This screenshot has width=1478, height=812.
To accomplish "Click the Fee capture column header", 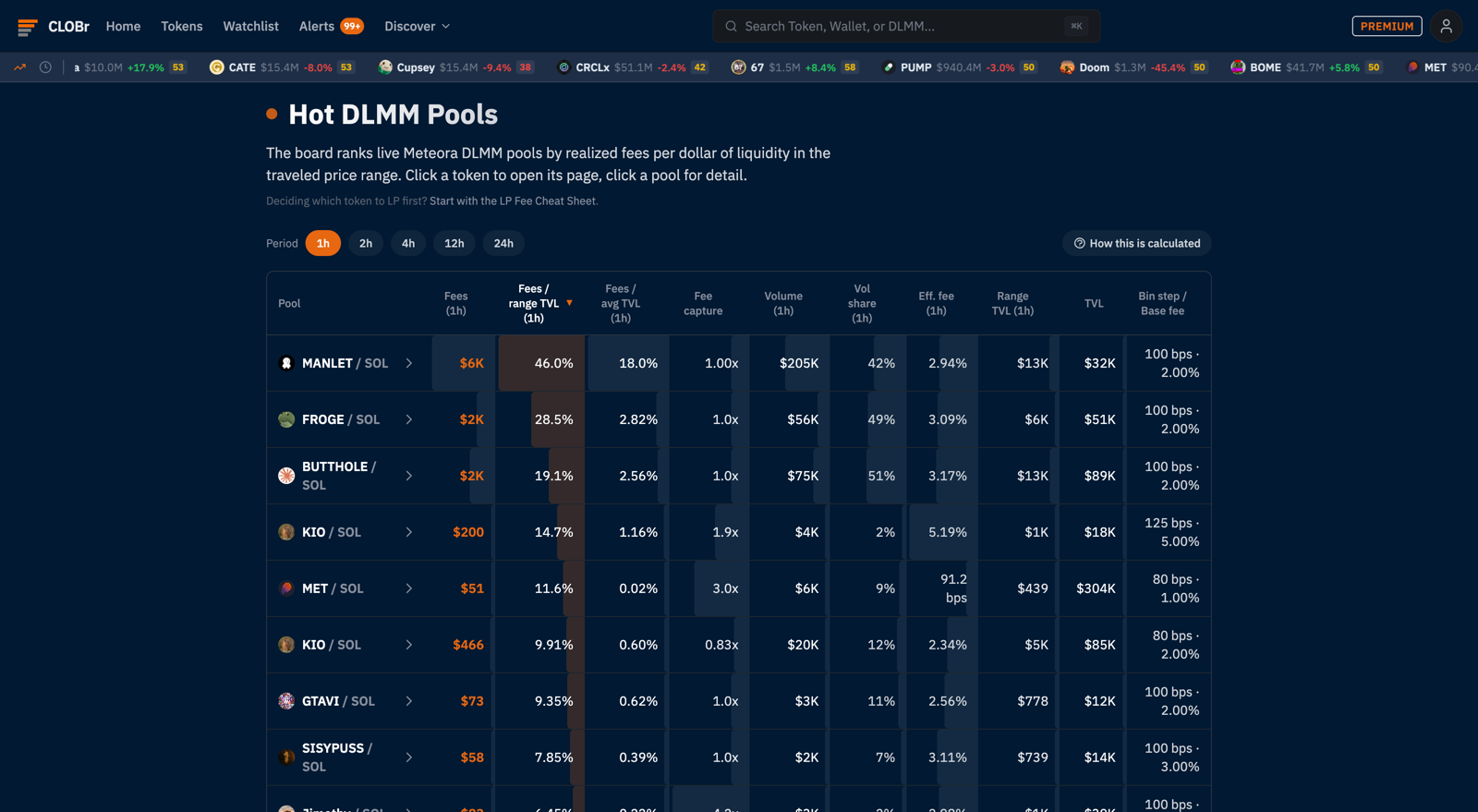I will pos(703,303).
